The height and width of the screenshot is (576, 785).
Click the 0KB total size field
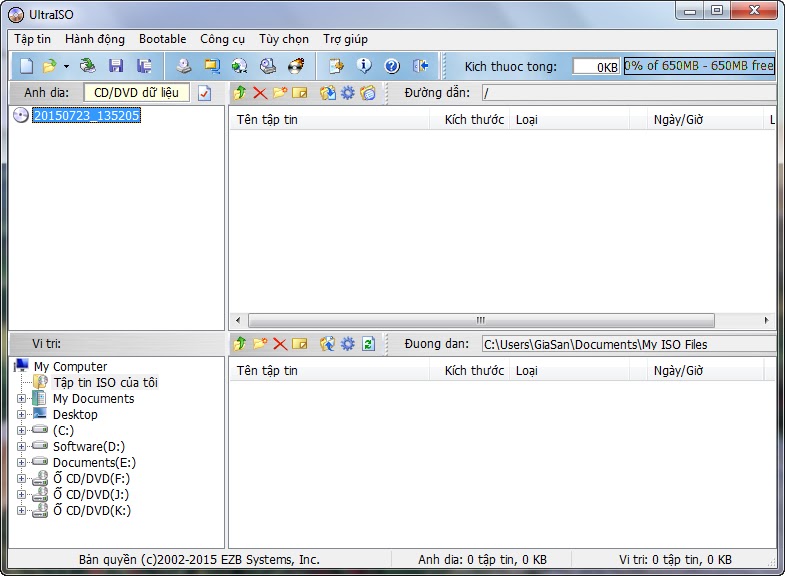click(x=596, y=66)
